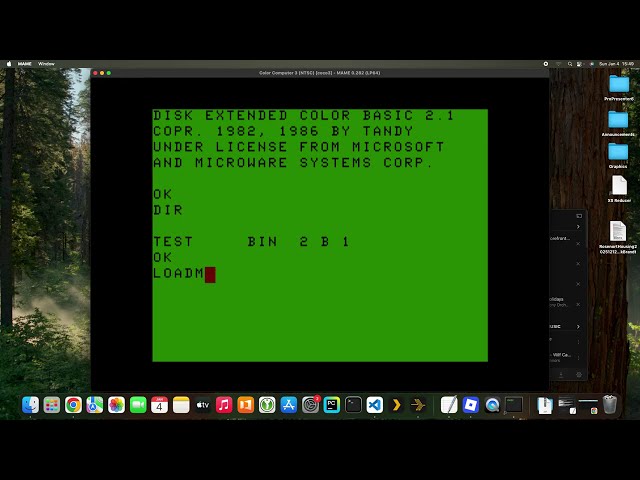Open Control Center from the menu bar

[x=580, y=64]
